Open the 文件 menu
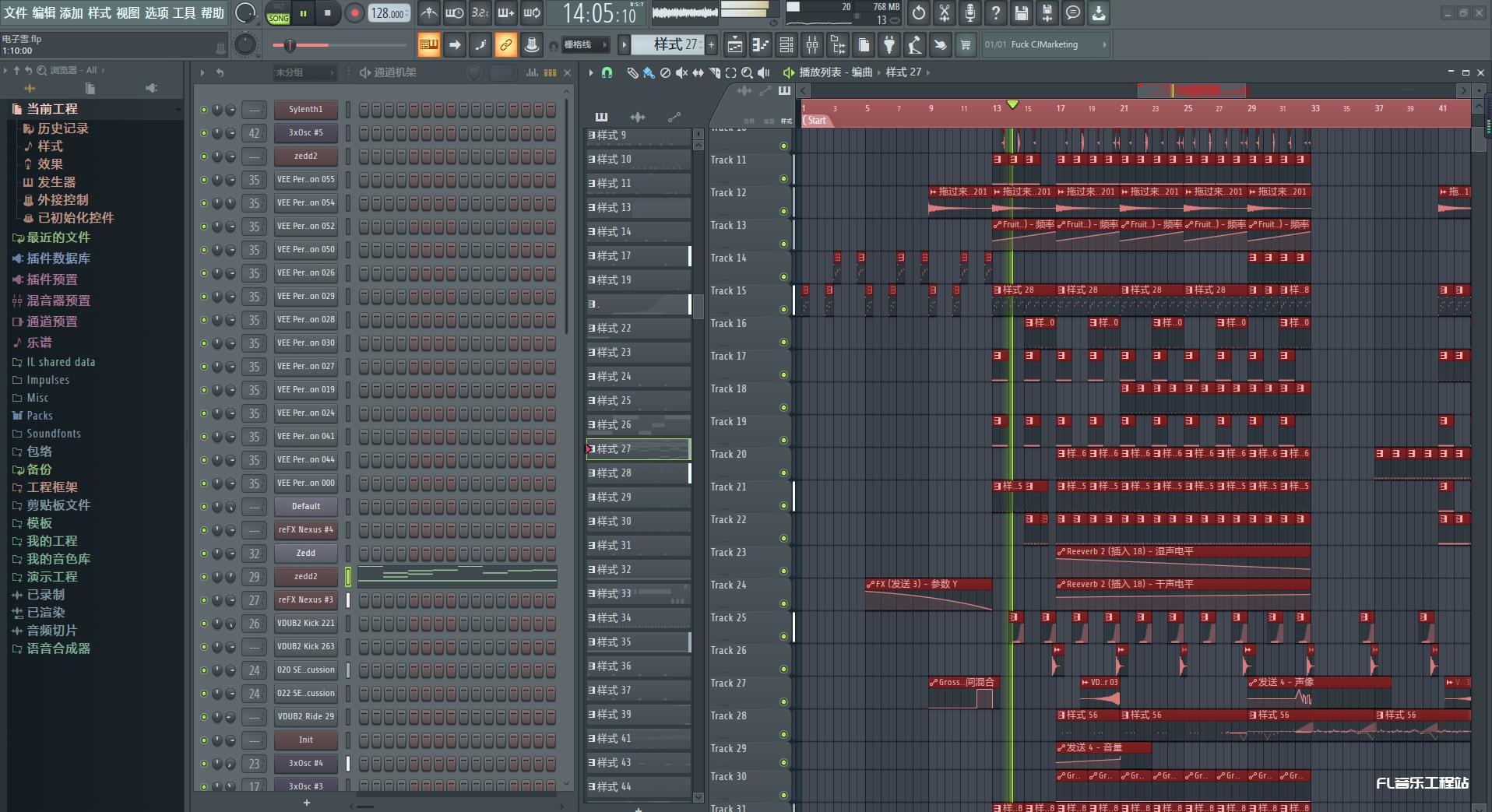 16,12
